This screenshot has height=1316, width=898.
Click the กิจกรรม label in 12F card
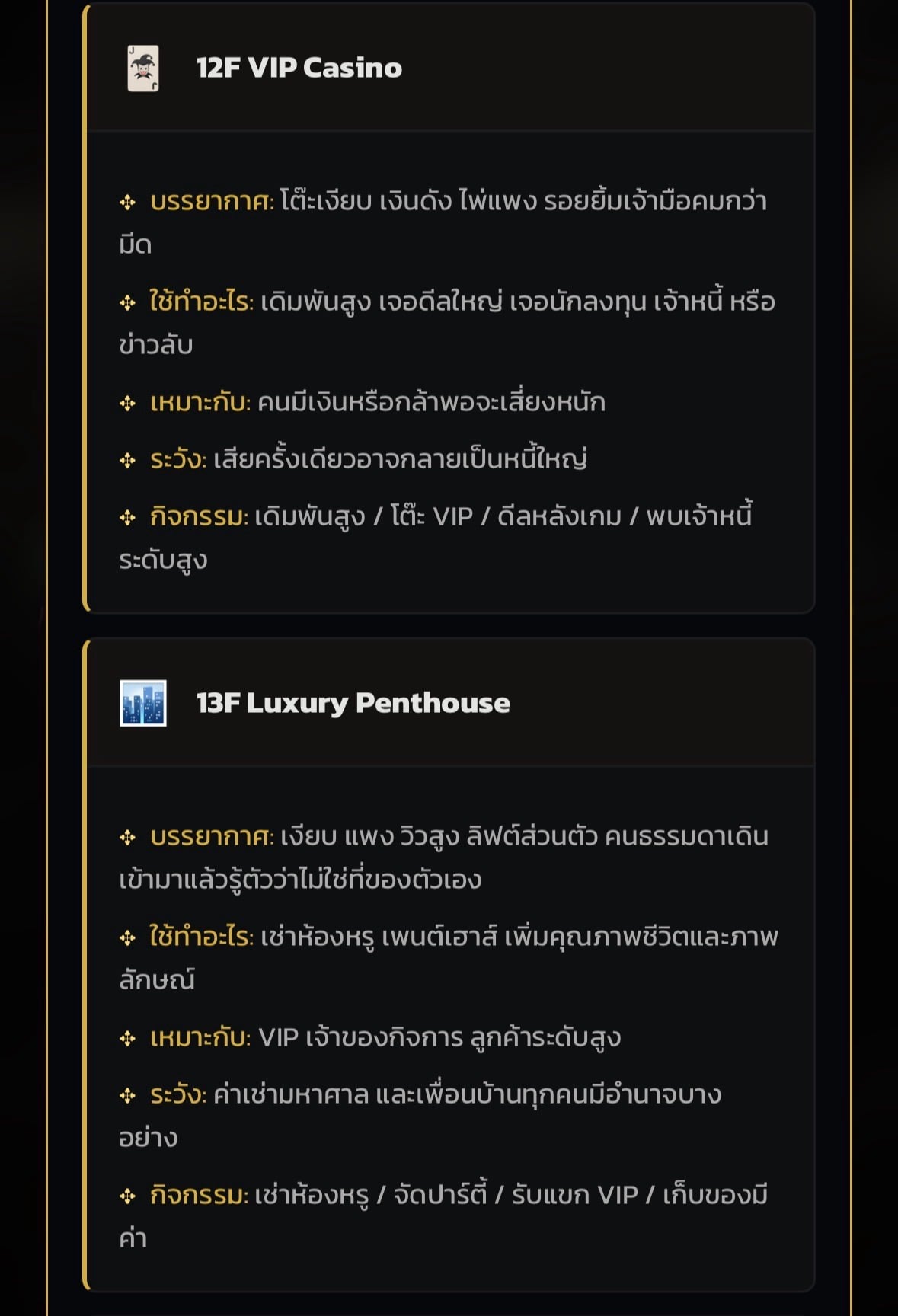(199, 518)
